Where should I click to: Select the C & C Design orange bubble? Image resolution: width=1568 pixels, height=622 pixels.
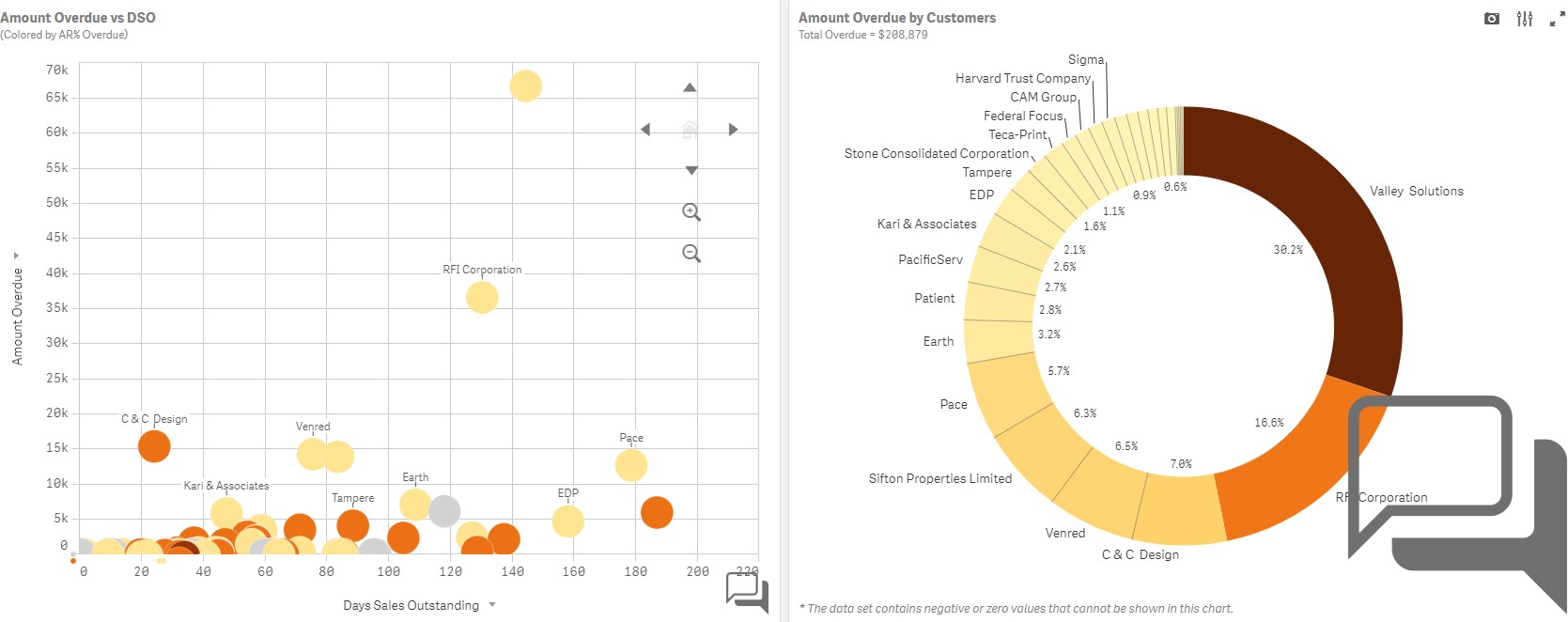pyautogui.click(x=154, y=446)
